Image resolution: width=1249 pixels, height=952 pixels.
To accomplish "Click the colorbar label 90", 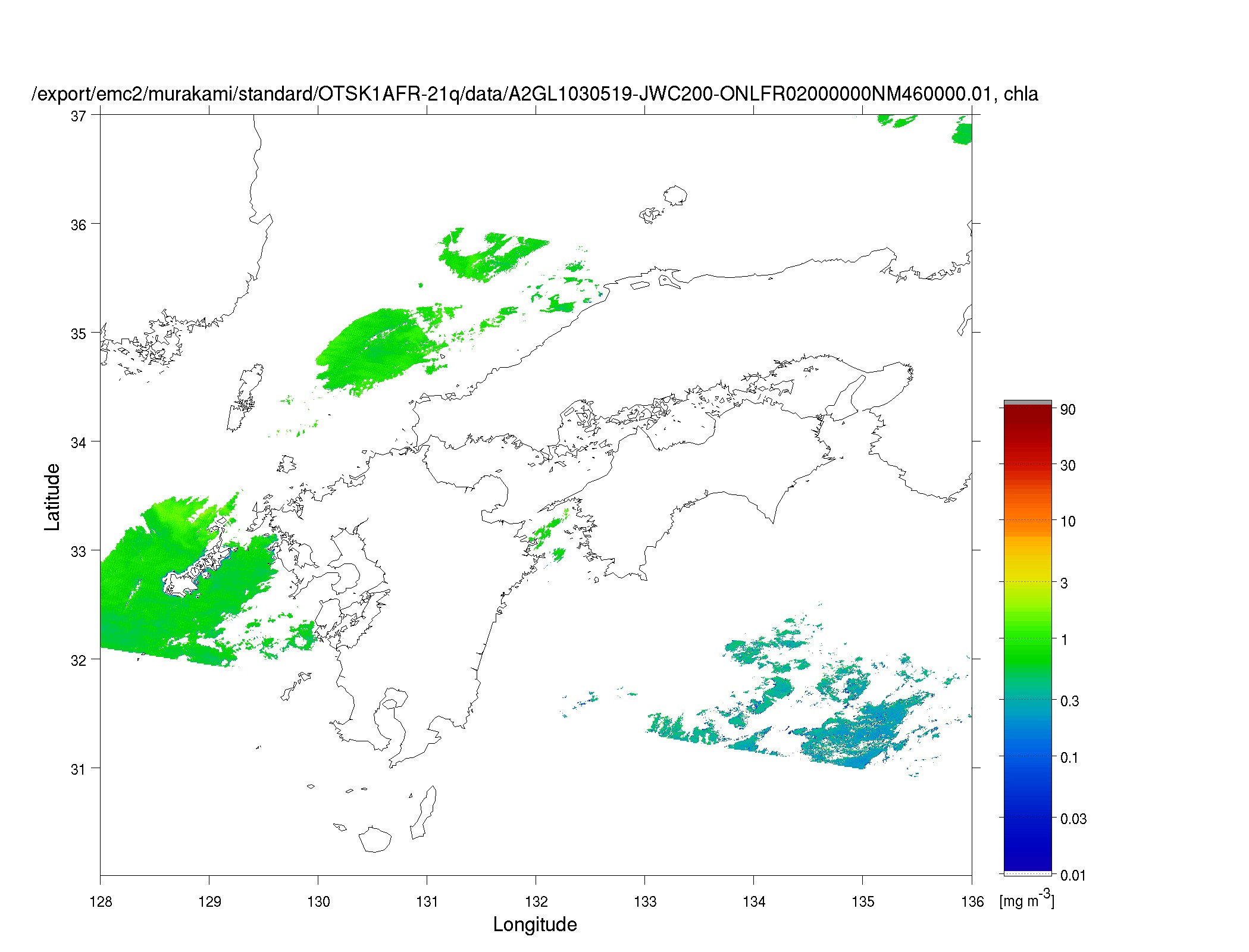I will click(1068, 409).
